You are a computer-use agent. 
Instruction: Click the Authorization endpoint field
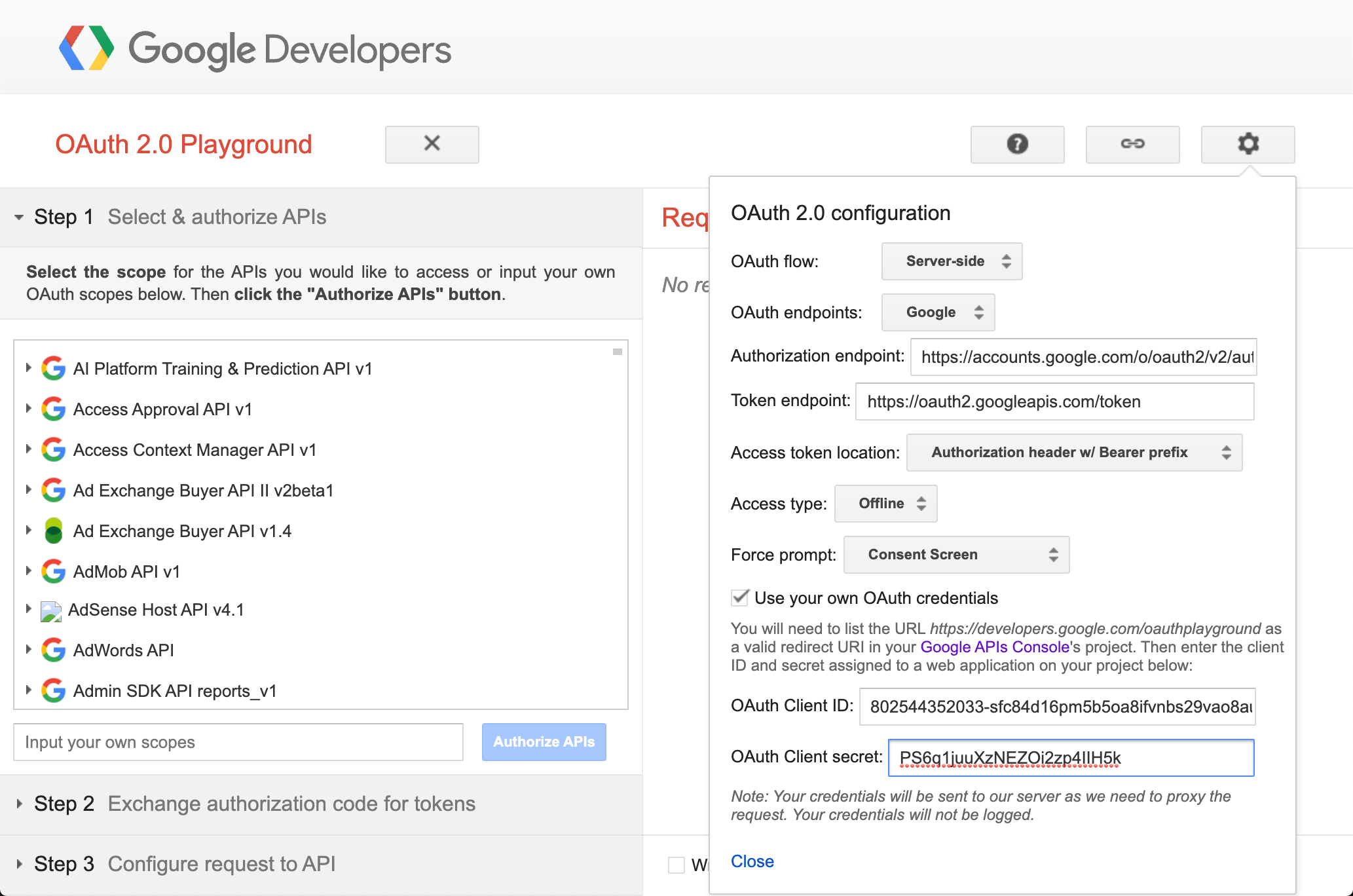[1083, 357]
